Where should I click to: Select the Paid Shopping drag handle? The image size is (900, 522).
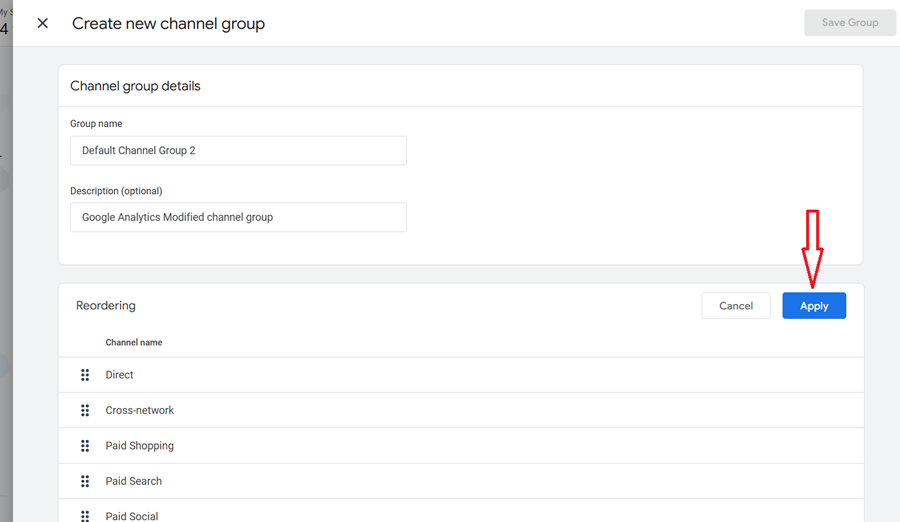[x=85, y=446]
